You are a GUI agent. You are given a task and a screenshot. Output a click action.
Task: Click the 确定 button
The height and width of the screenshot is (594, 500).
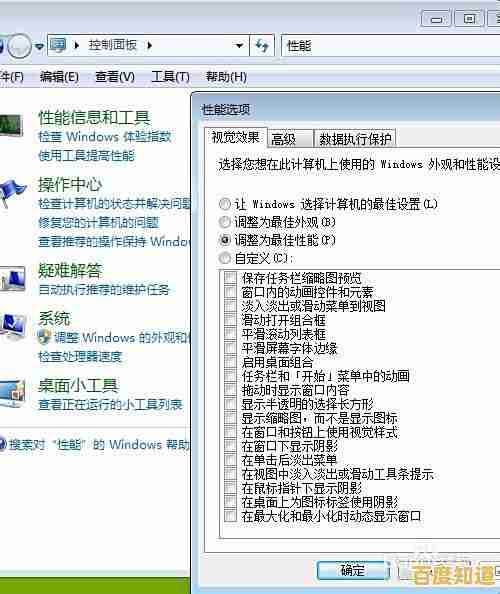click(353, 570)
